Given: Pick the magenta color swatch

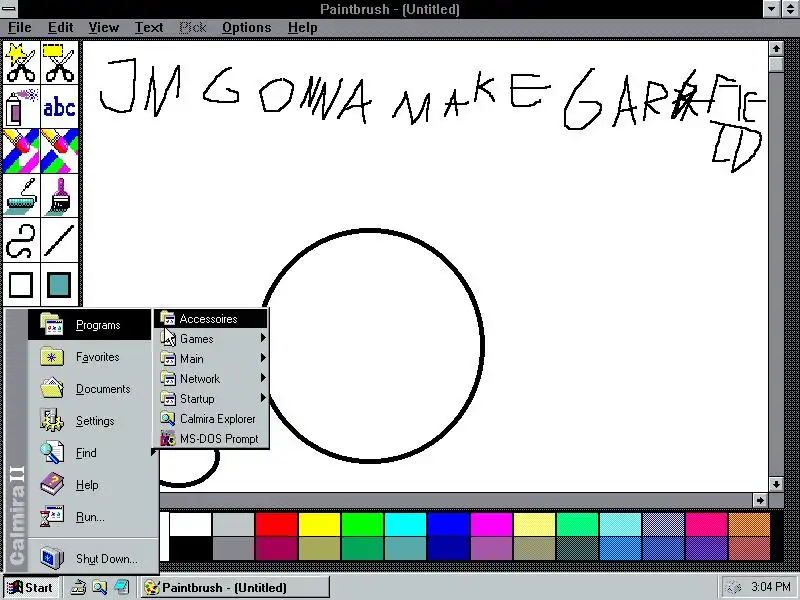Looking at the screenshot, I should tap(491, 524).
